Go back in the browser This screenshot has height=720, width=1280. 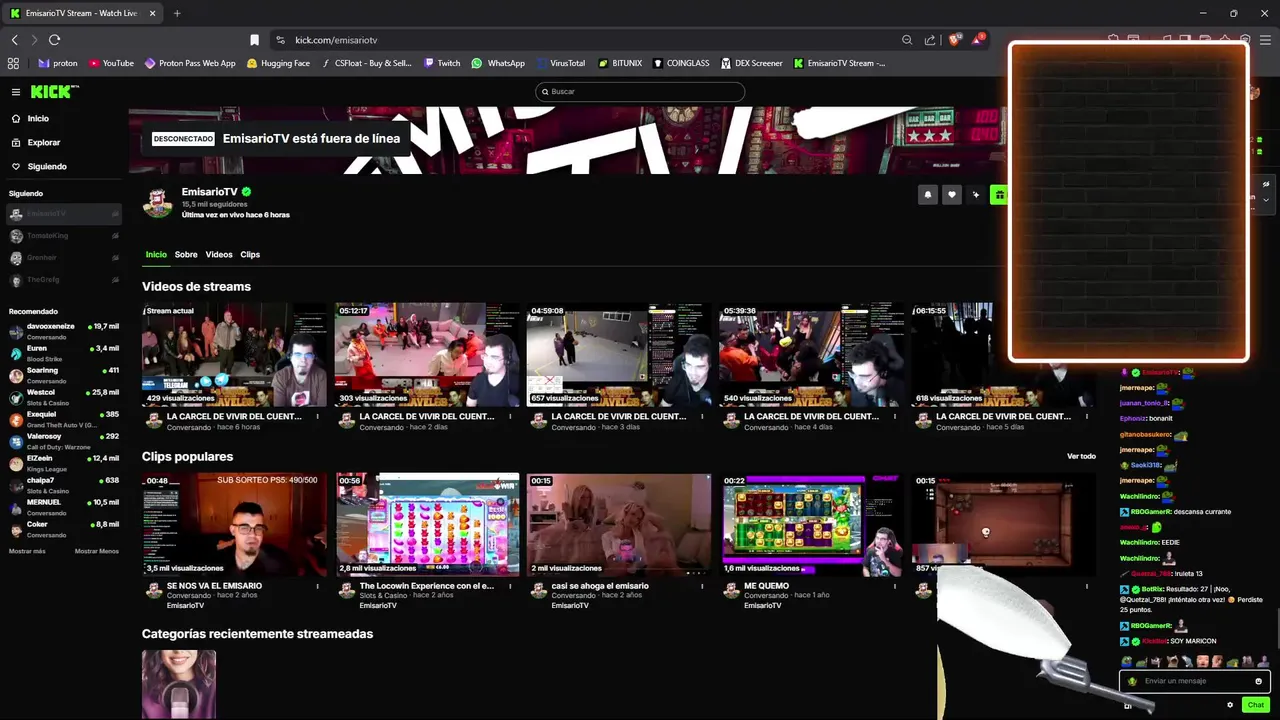tap(14, 40)
